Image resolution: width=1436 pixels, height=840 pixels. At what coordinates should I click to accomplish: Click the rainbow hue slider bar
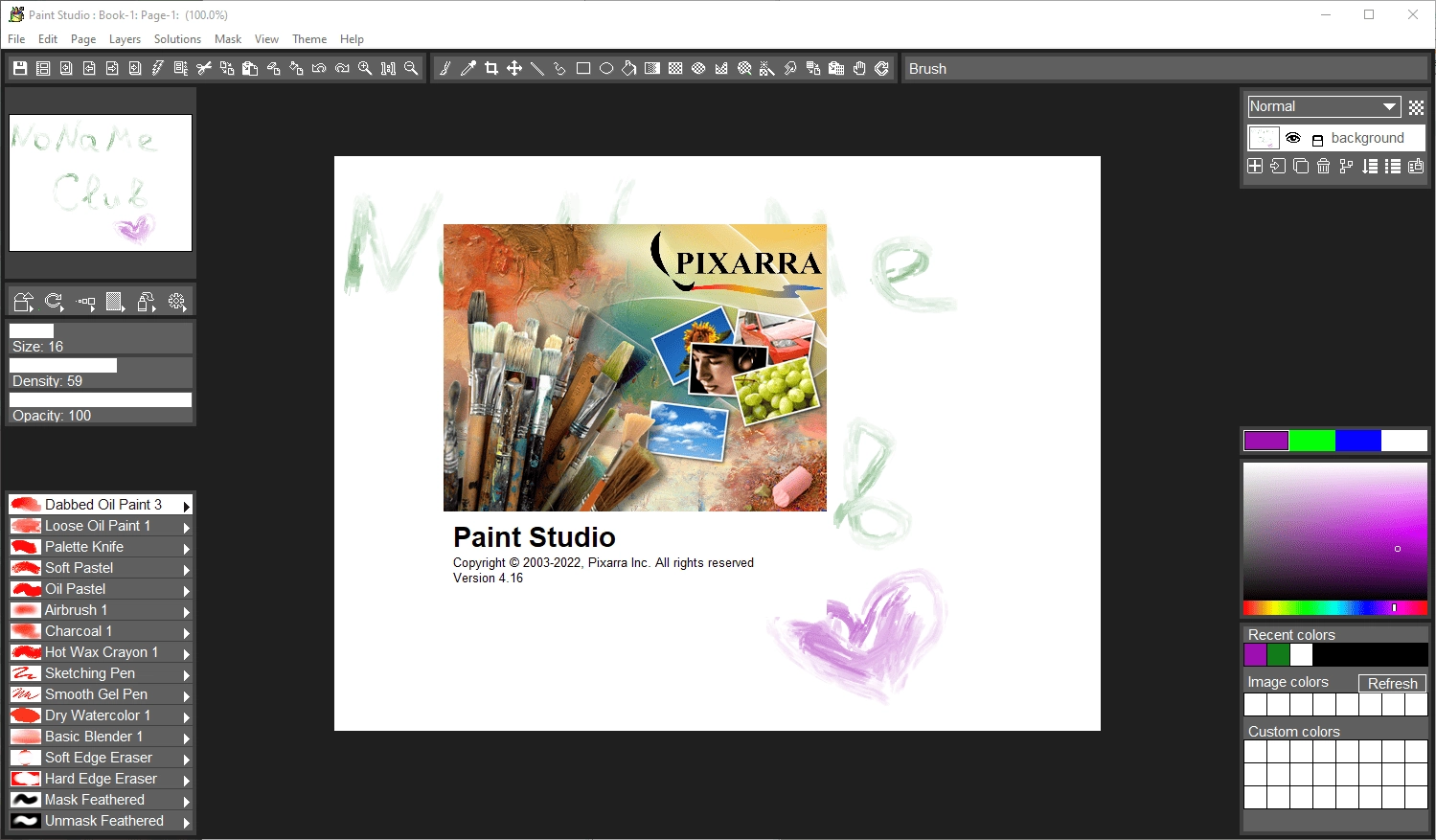(1334, 607)
